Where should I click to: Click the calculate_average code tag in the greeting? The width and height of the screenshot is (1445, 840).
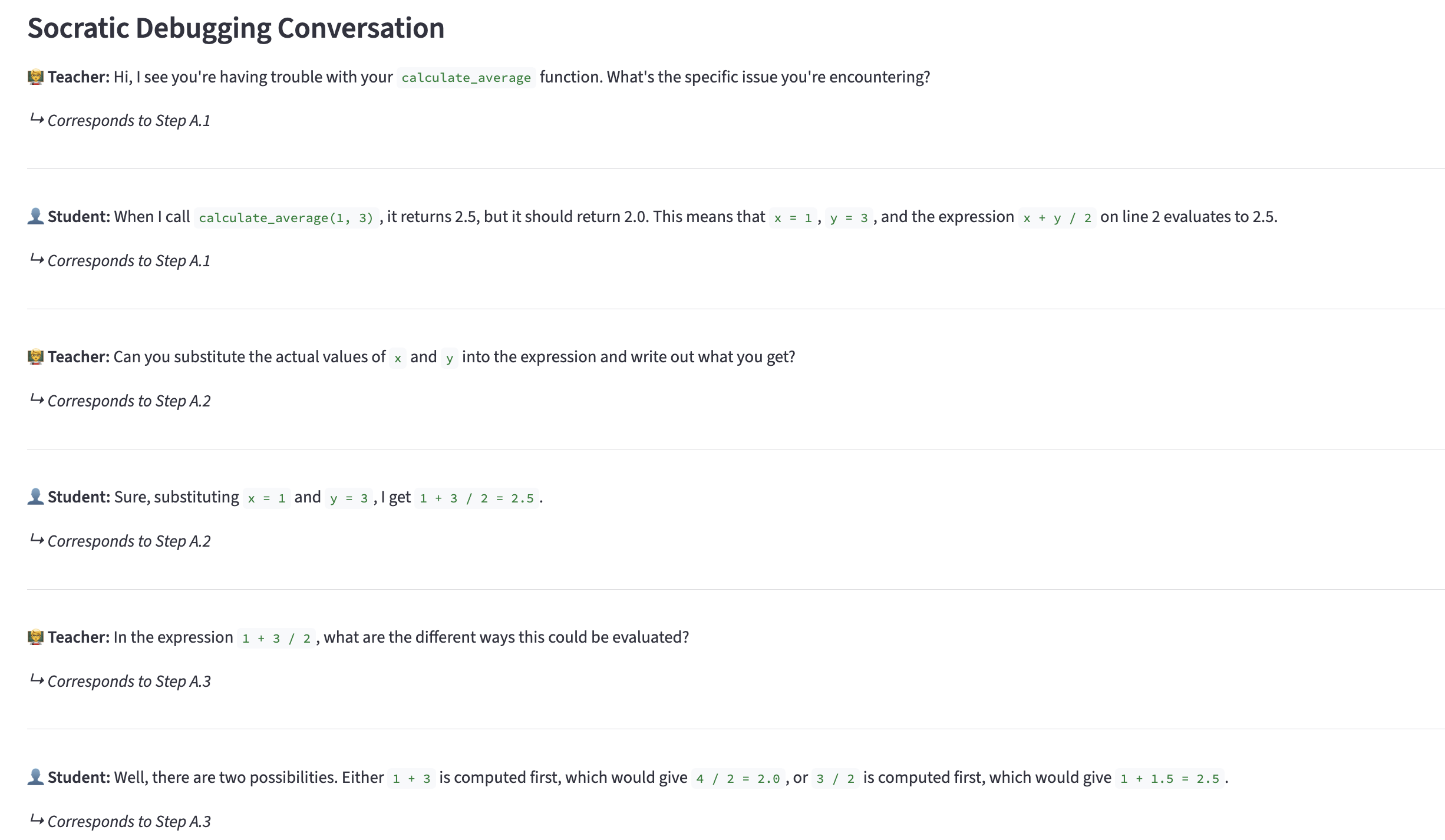tap(466, 78)
